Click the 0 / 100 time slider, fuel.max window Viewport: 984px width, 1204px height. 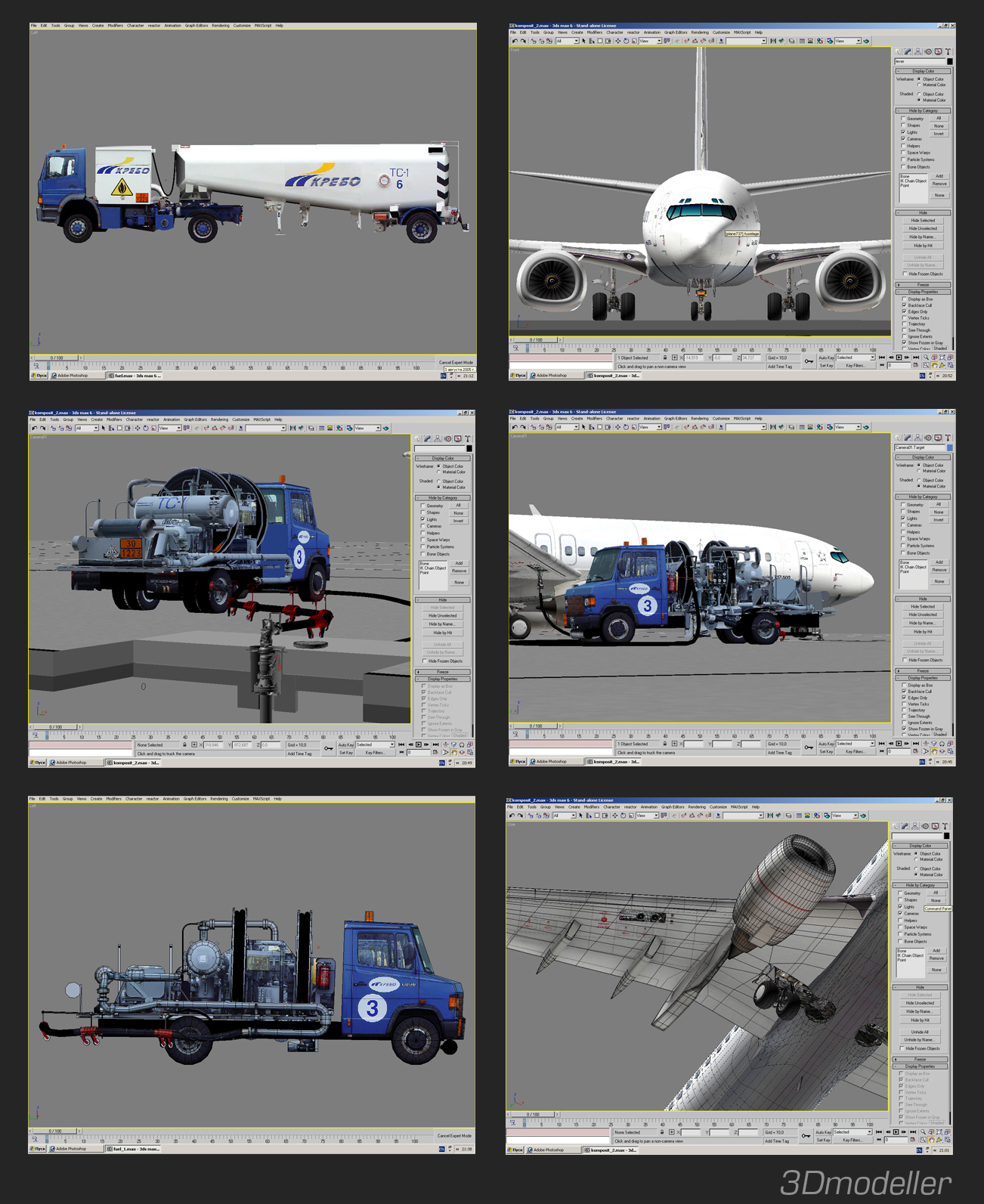coord(57,357)
